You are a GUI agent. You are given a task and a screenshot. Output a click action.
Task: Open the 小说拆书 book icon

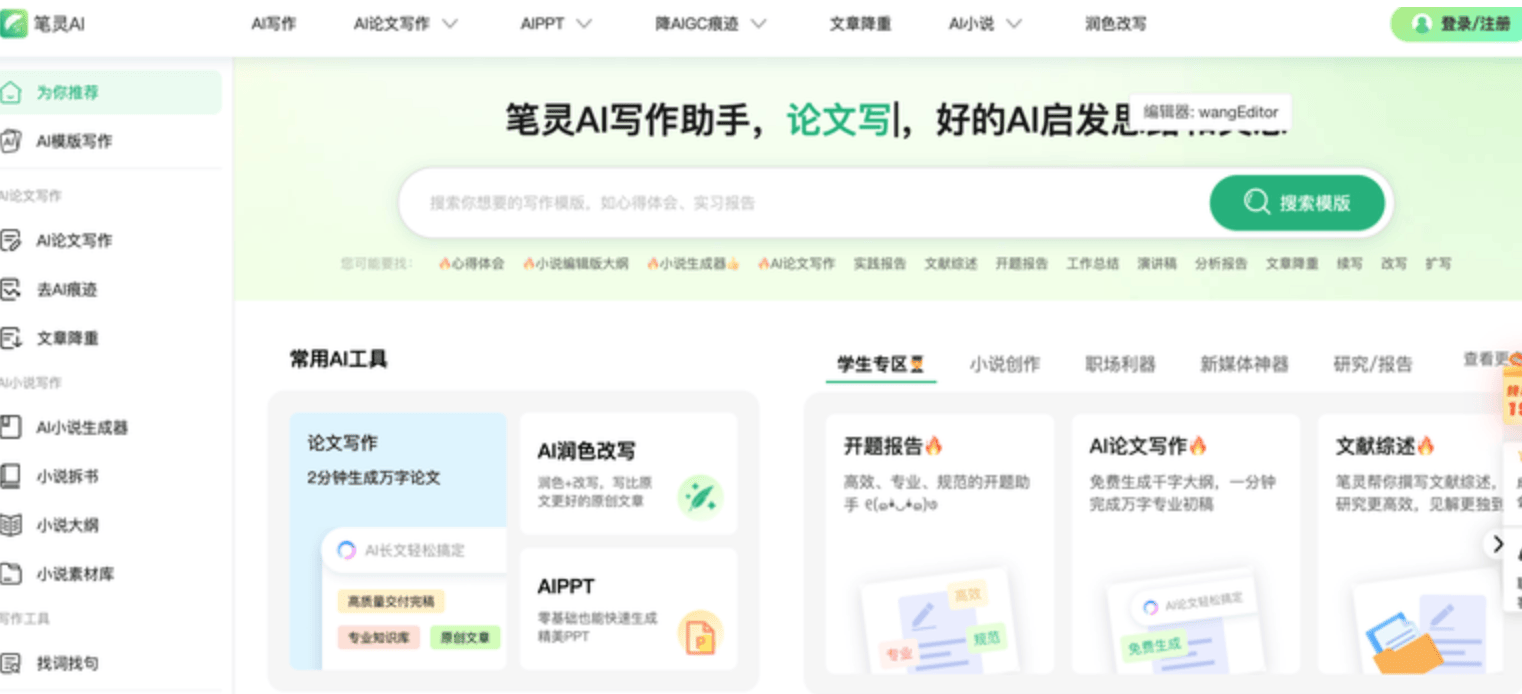[11, 476]
